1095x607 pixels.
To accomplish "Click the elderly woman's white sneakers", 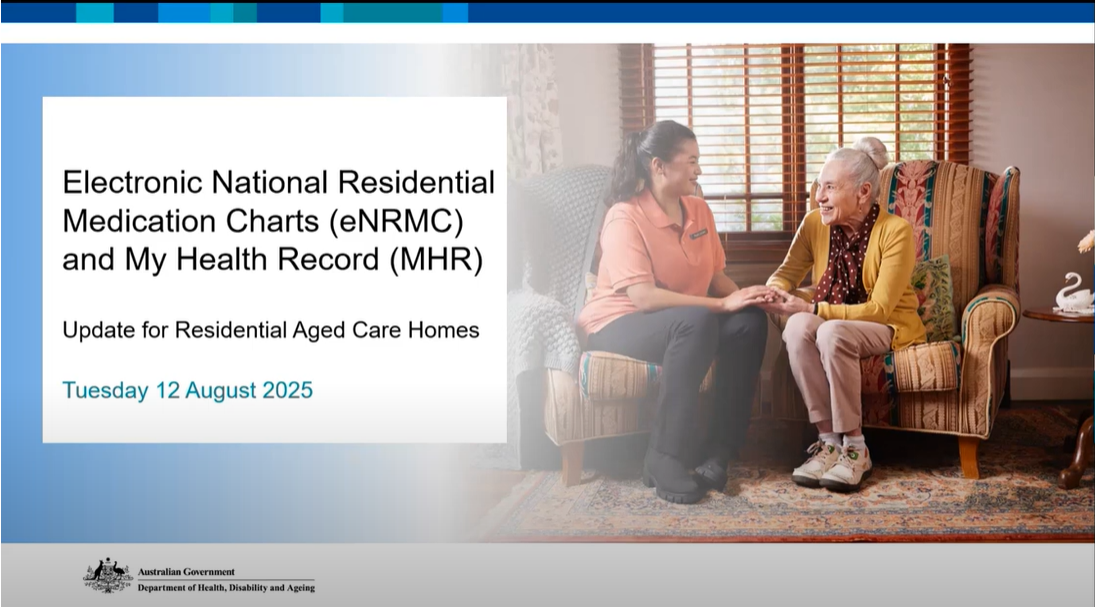I will [832, 464].
